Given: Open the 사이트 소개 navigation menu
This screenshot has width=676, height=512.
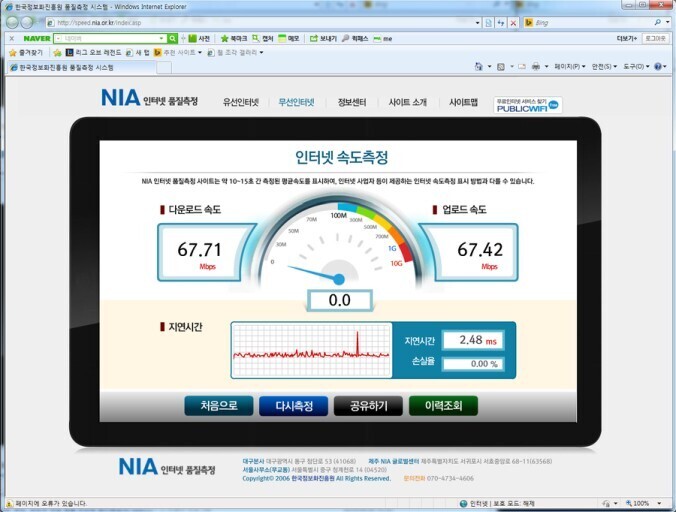Looking at the screenshot, I should tap(407, 103).
